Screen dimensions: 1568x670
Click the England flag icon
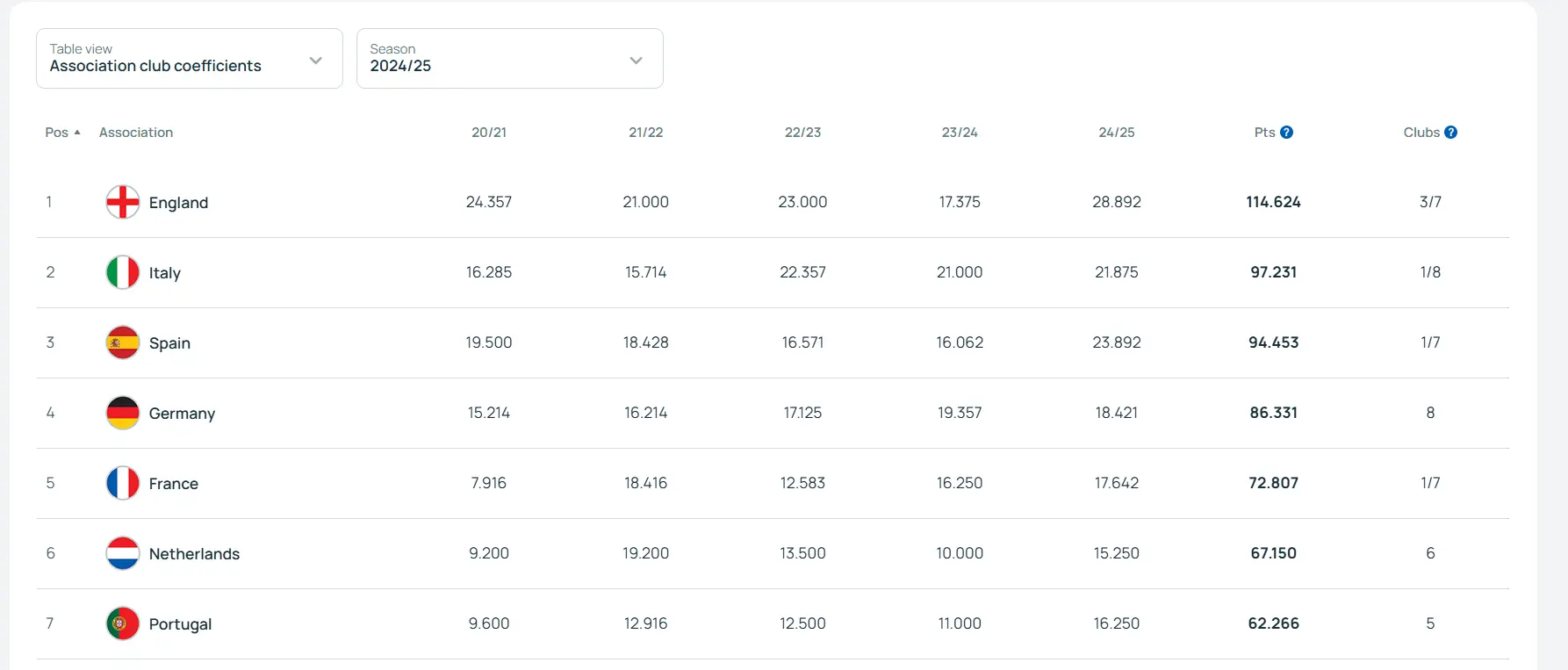[x=123, y=202]
